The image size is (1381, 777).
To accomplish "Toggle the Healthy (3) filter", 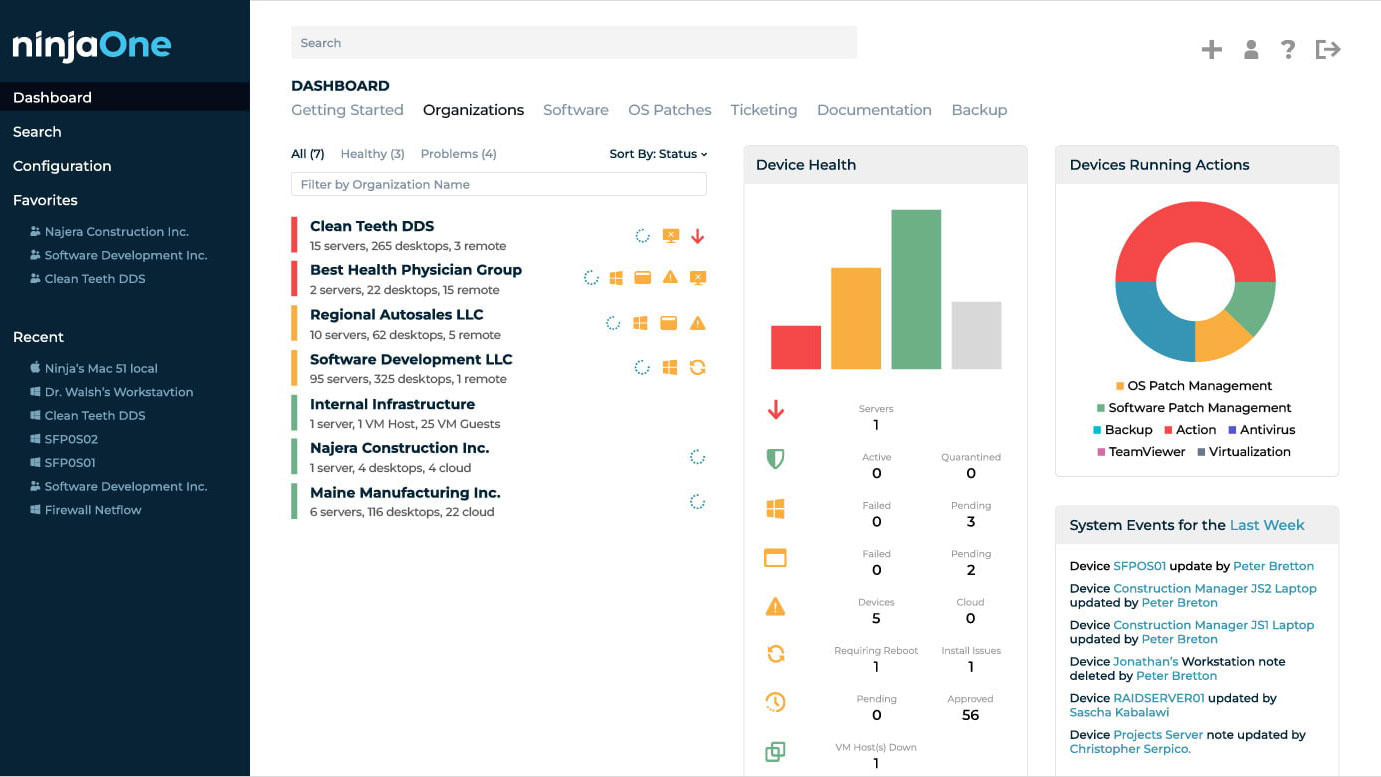I will tap(372, 153).
